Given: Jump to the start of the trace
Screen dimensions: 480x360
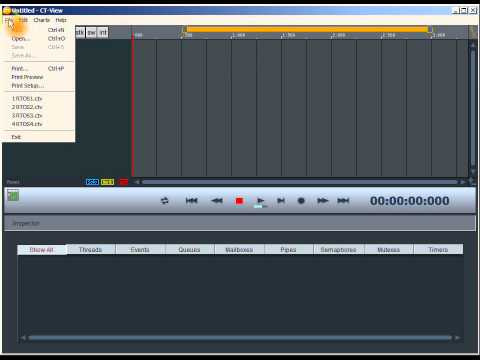Looking at the screenshot, I should pos(191,200).
